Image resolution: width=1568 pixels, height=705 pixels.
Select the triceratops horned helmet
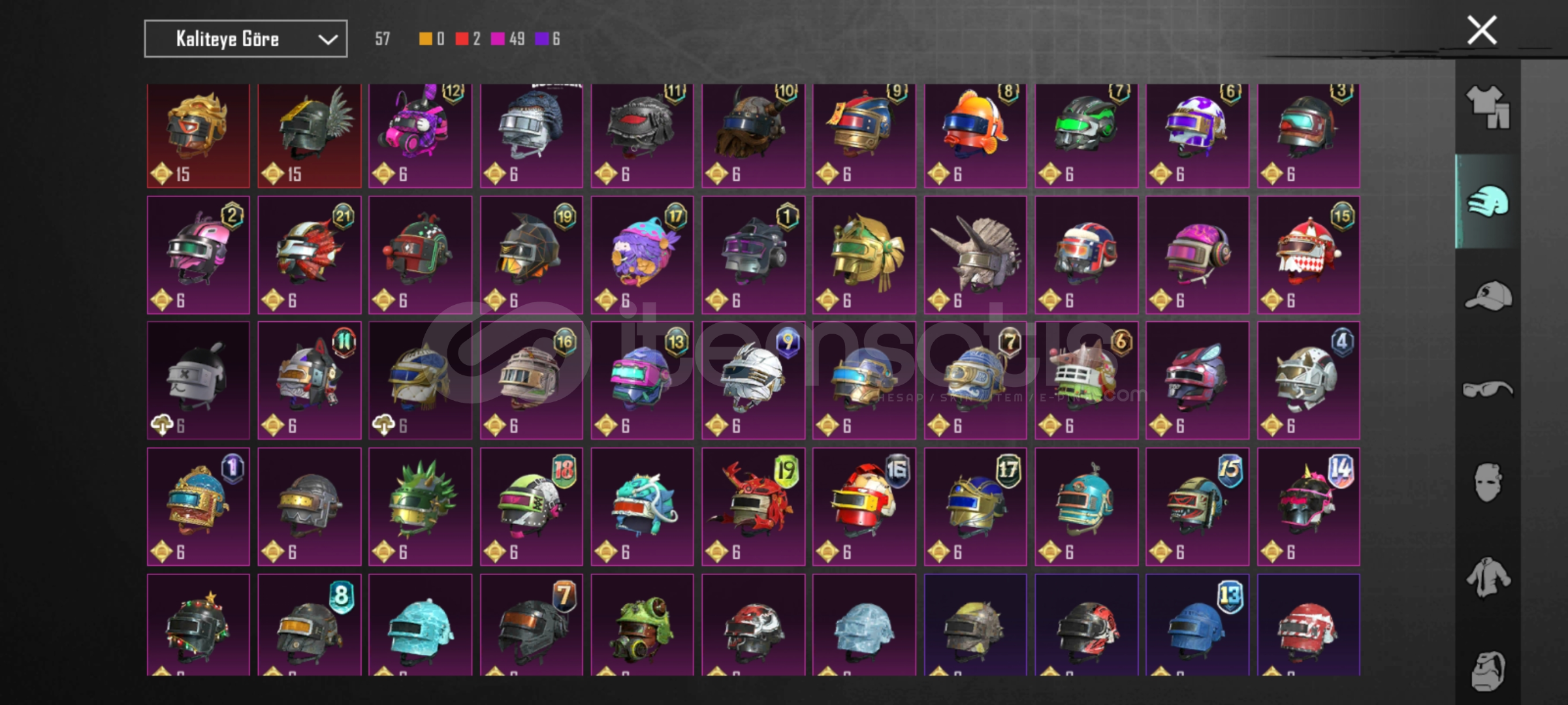(975, 255)
